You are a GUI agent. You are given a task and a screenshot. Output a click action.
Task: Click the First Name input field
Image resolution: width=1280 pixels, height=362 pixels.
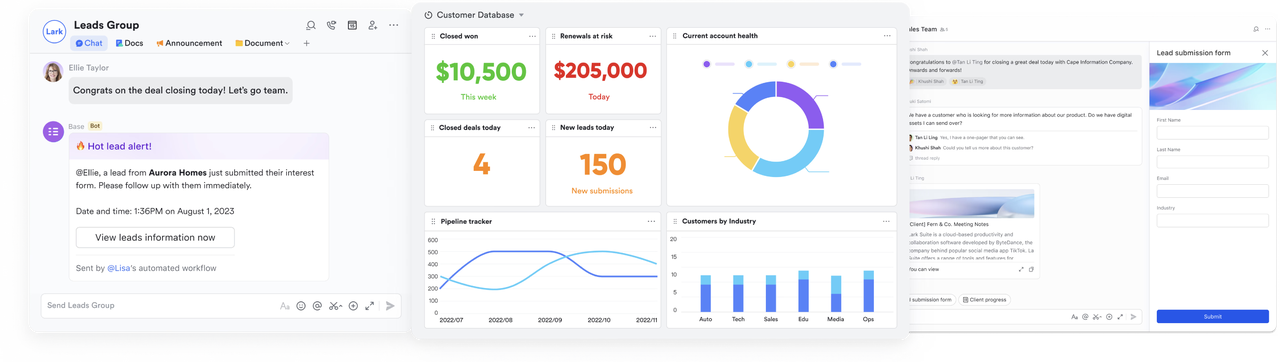coord(1212,132)
